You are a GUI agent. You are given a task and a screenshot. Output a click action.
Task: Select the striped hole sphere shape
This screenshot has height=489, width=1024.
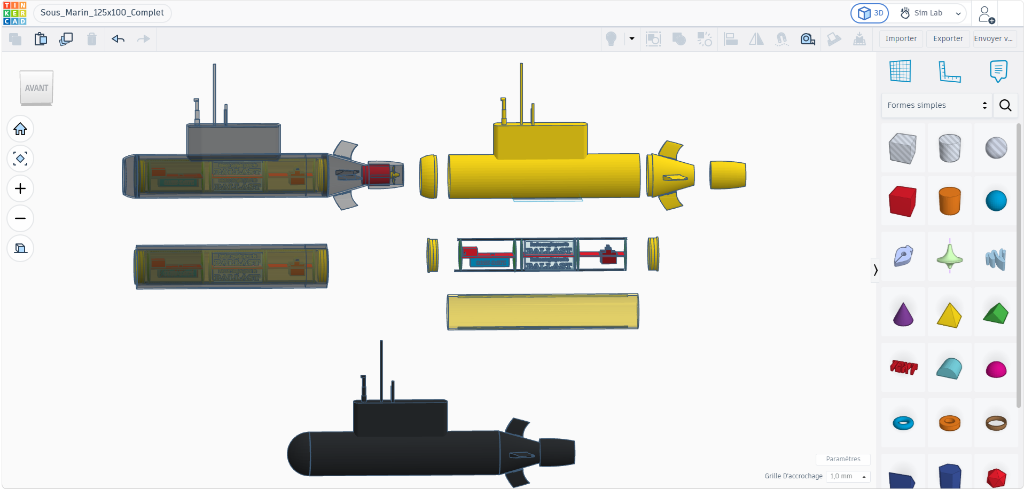(x=996, y=148)
